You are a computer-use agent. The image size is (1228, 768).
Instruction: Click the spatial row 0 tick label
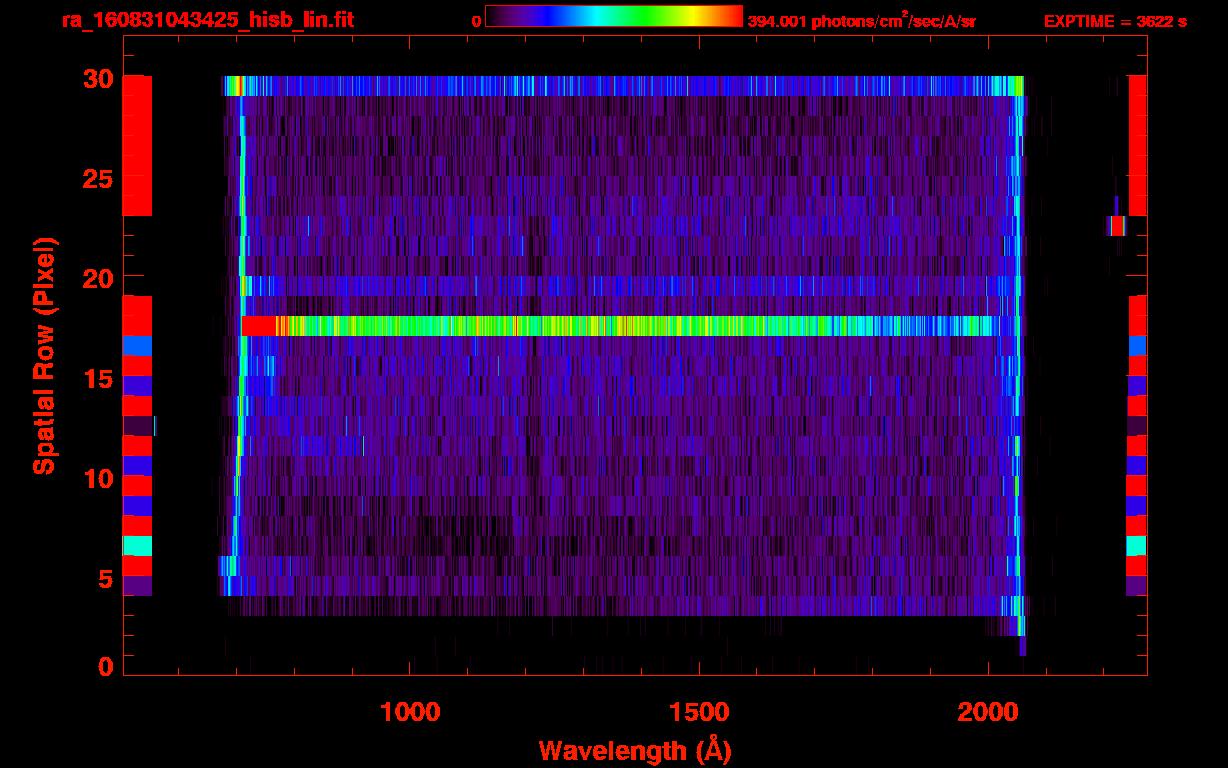(107, 666)
